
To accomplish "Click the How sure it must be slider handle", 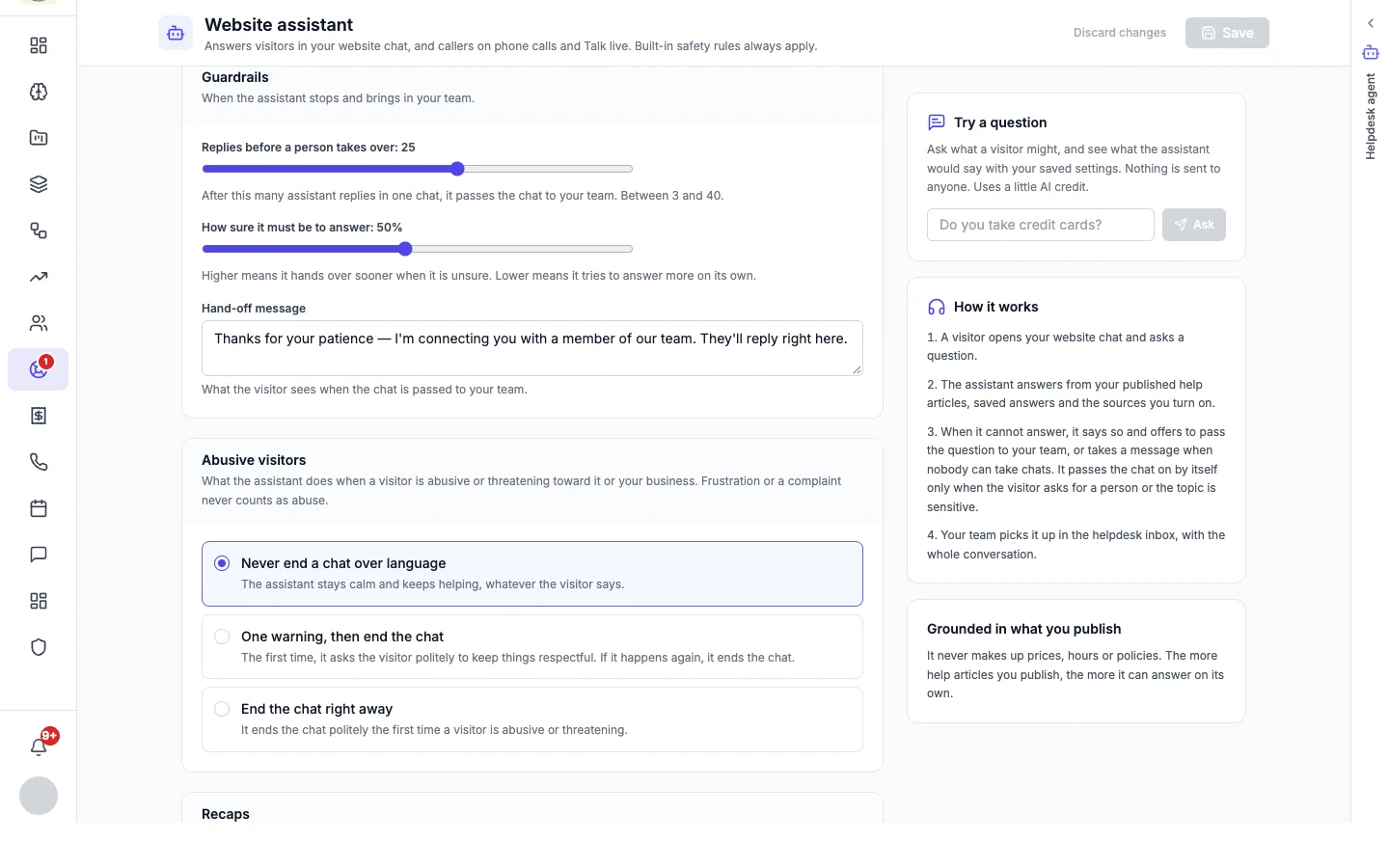I will (x=405, y=249).
